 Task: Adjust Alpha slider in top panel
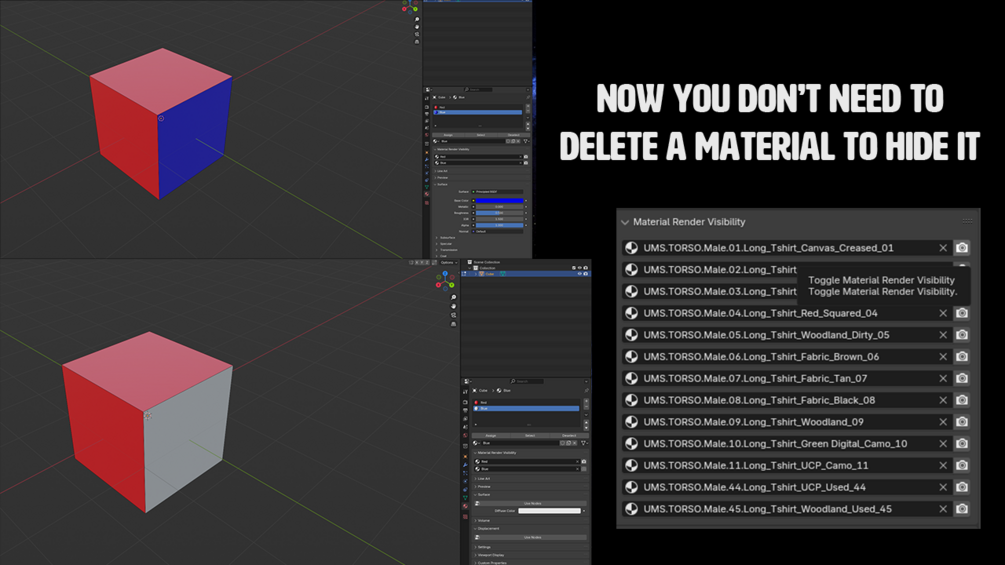click(x=499, y=225)
